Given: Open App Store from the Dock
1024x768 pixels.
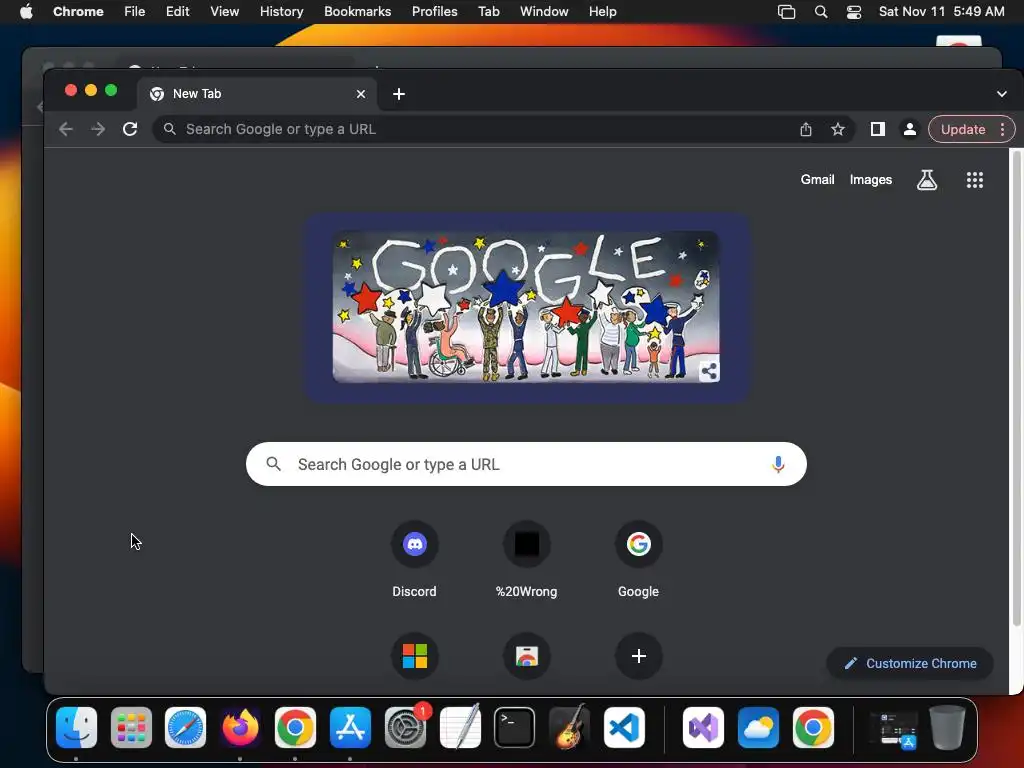Looking at the screenshot, I should (x=350, y=727).
